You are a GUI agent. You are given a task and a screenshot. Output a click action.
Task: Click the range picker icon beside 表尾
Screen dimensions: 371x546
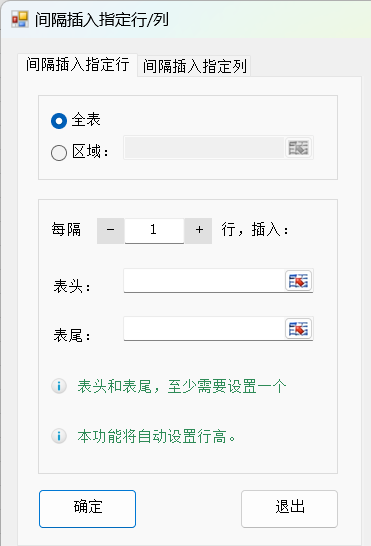(x=299, y=328)
